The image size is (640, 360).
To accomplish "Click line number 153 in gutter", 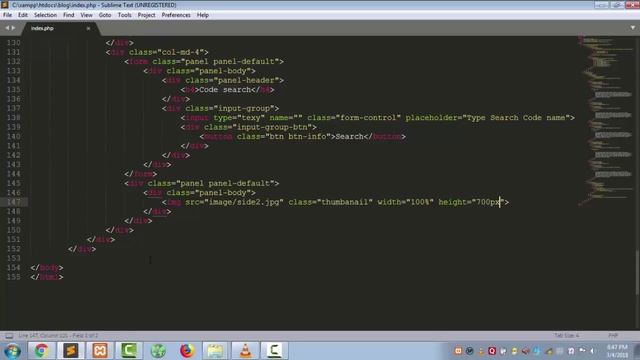I will click(13, 258).
